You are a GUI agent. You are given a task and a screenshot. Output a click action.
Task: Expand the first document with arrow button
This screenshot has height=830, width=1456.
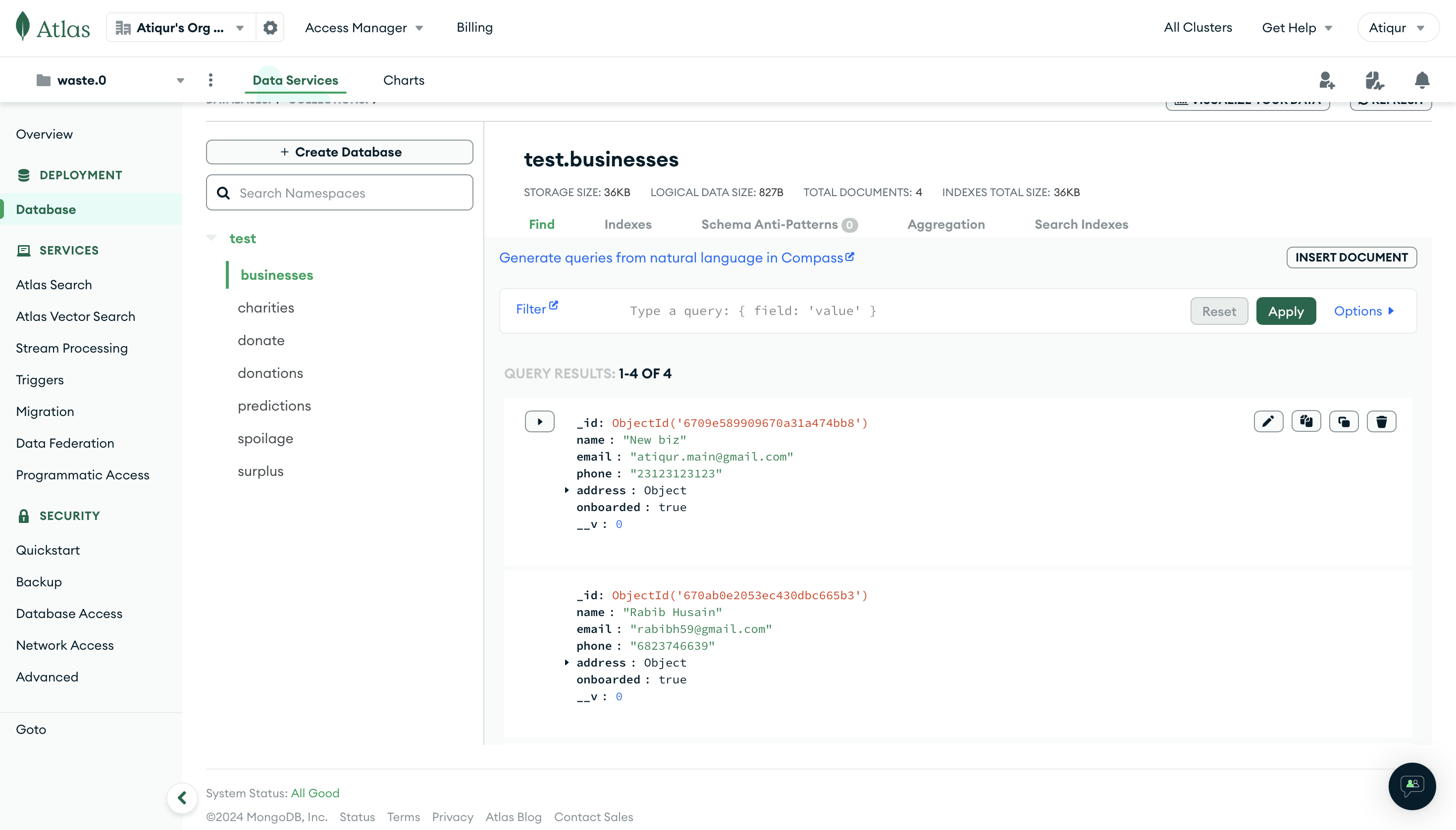tap(539, 422)
